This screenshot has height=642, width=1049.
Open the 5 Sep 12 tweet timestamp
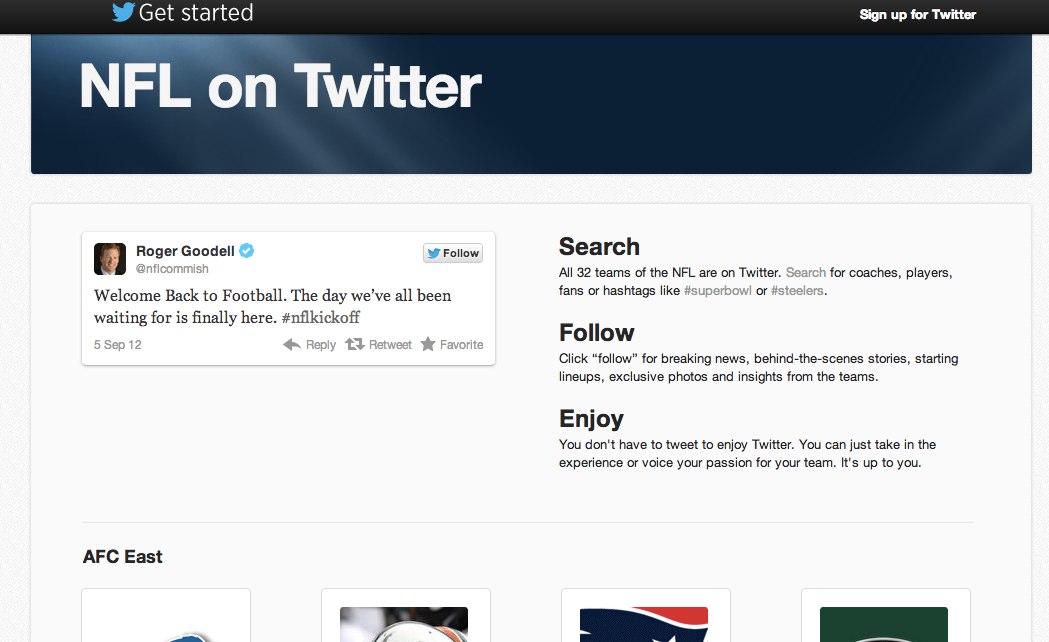point(118,344)
